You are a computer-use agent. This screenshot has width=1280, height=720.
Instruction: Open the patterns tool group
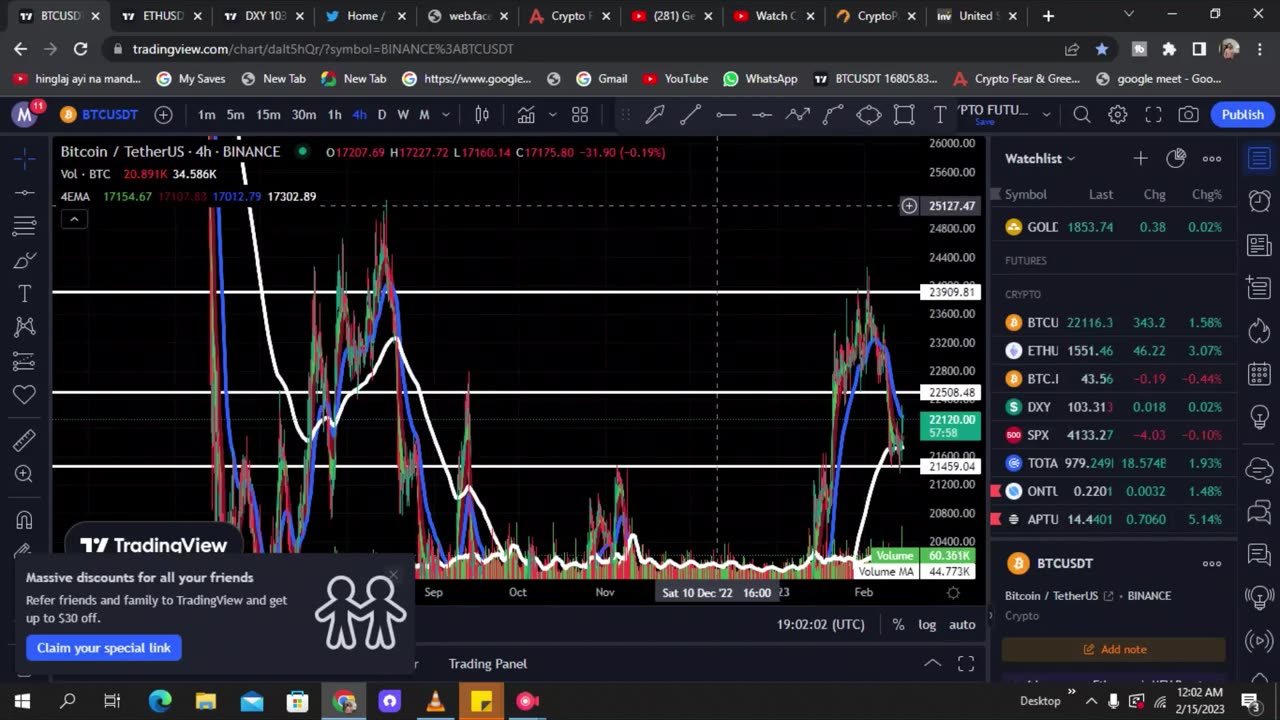click(25, 327)
